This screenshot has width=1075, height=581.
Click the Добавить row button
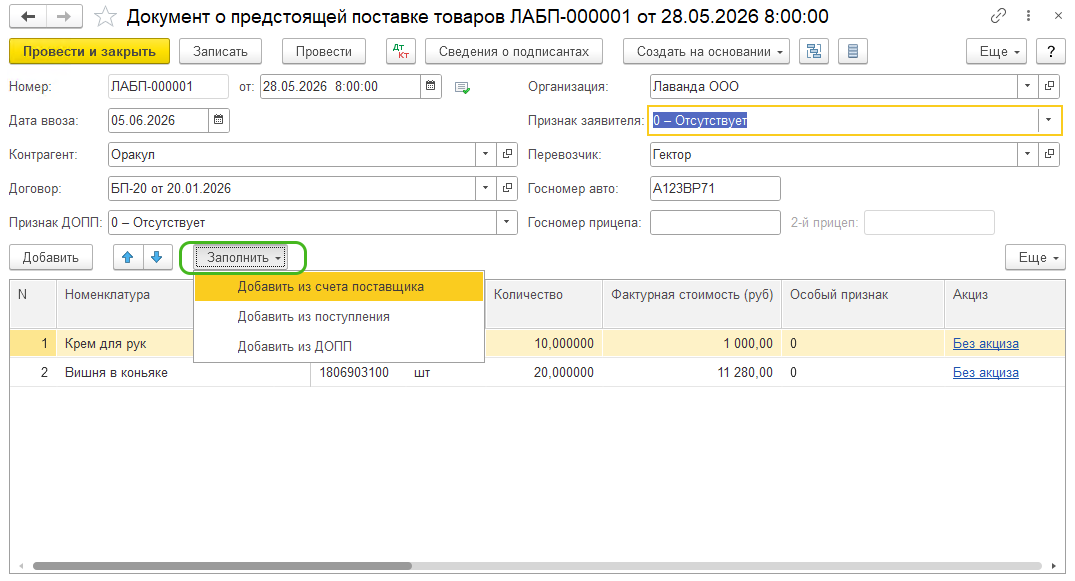pos(51,257)
